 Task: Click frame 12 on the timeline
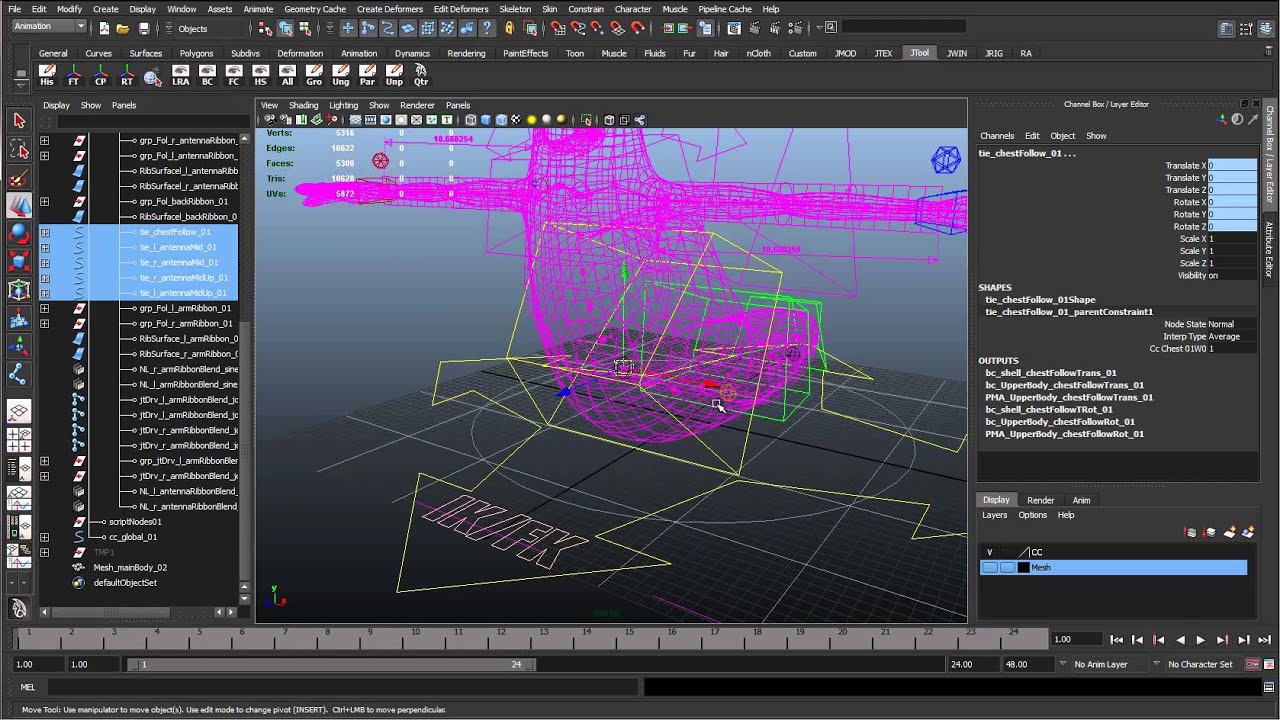coord(500,638)
